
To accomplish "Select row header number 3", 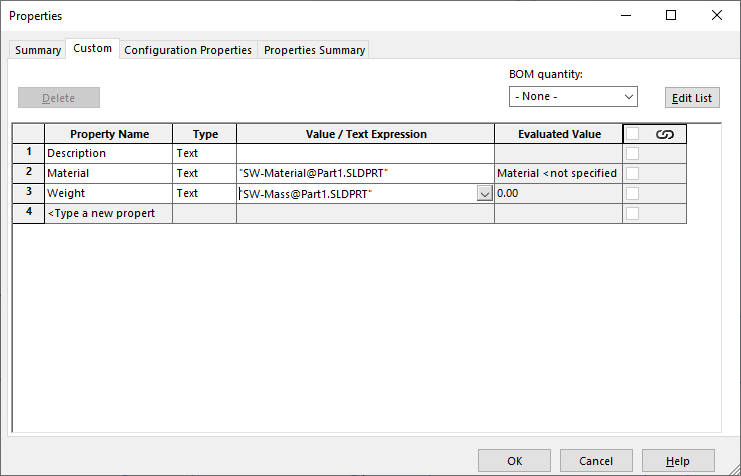I will coord(29,193).
